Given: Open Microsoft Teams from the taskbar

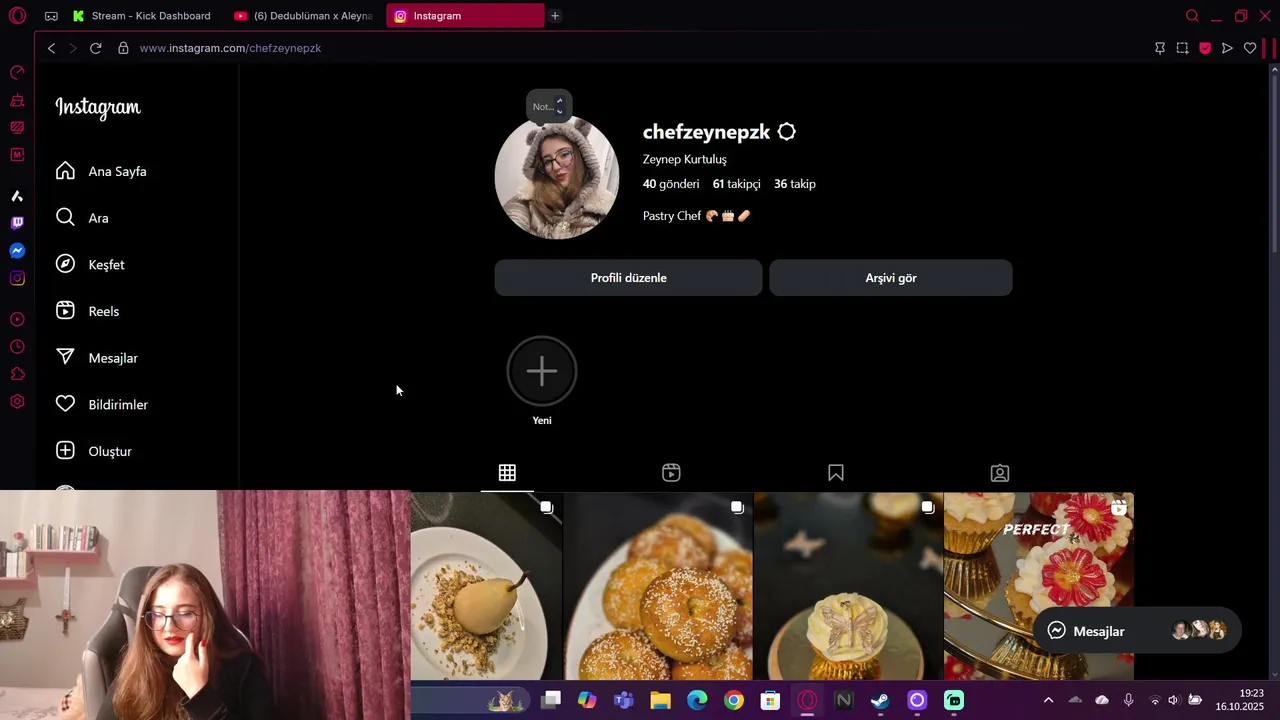Looking at the screenshot, I should pos(624,700).
